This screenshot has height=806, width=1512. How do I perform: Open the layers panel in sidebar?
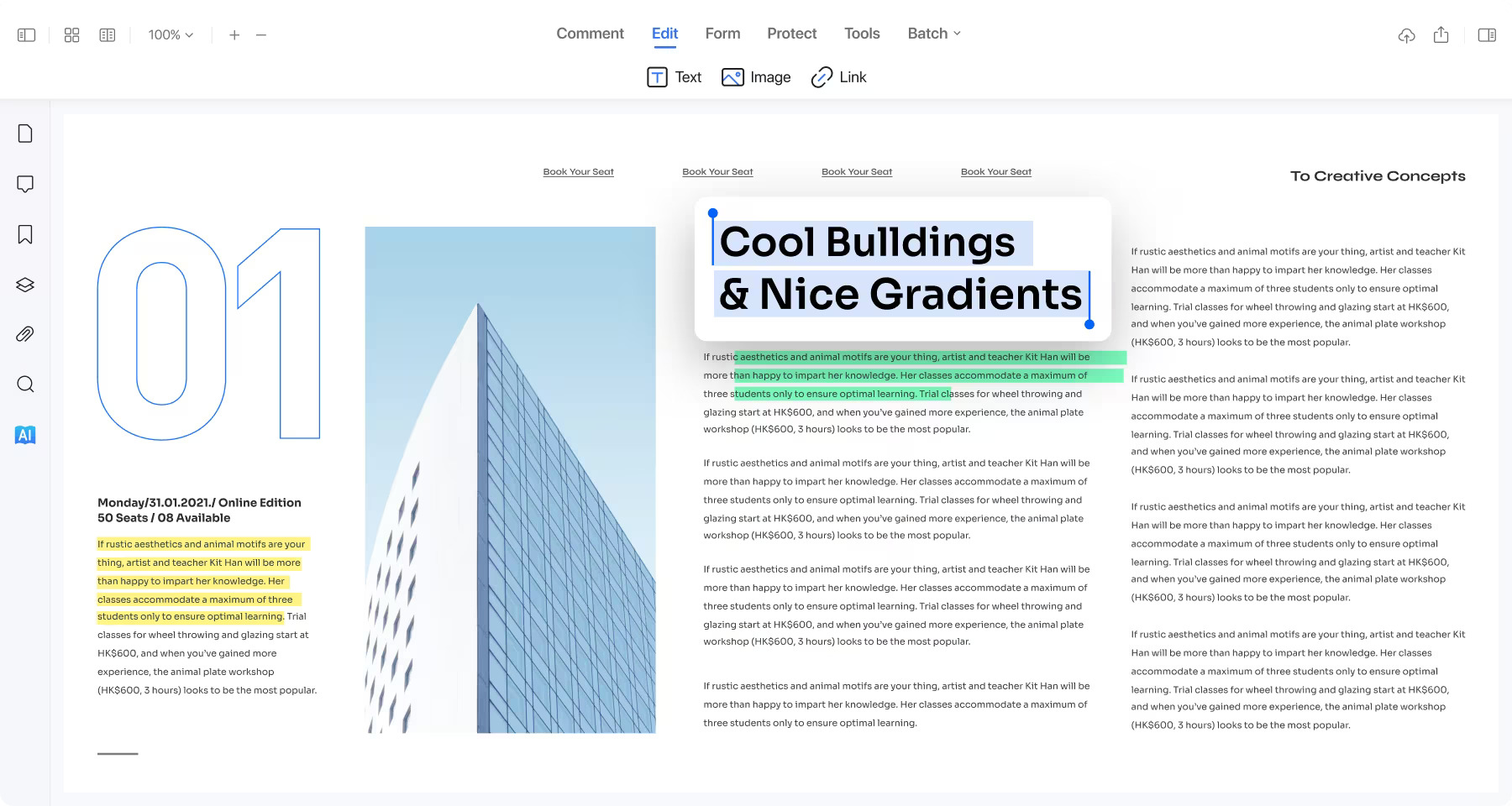pyautogui.click(x=25, y=285)
